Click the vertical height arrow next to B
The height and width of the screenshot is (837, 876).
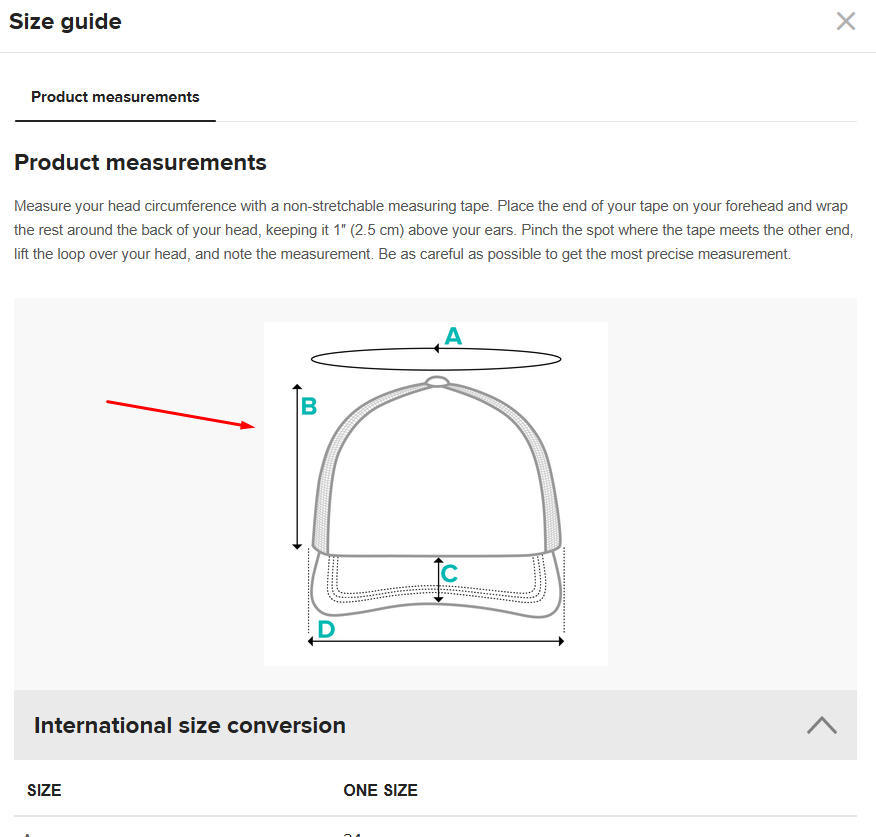tap(296, 465)
